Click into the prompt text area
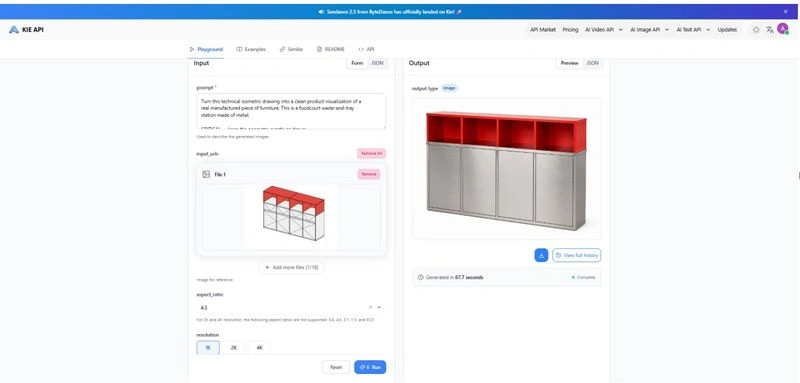Viewport: 800px width, 383px height. click(x=291, y=111)
